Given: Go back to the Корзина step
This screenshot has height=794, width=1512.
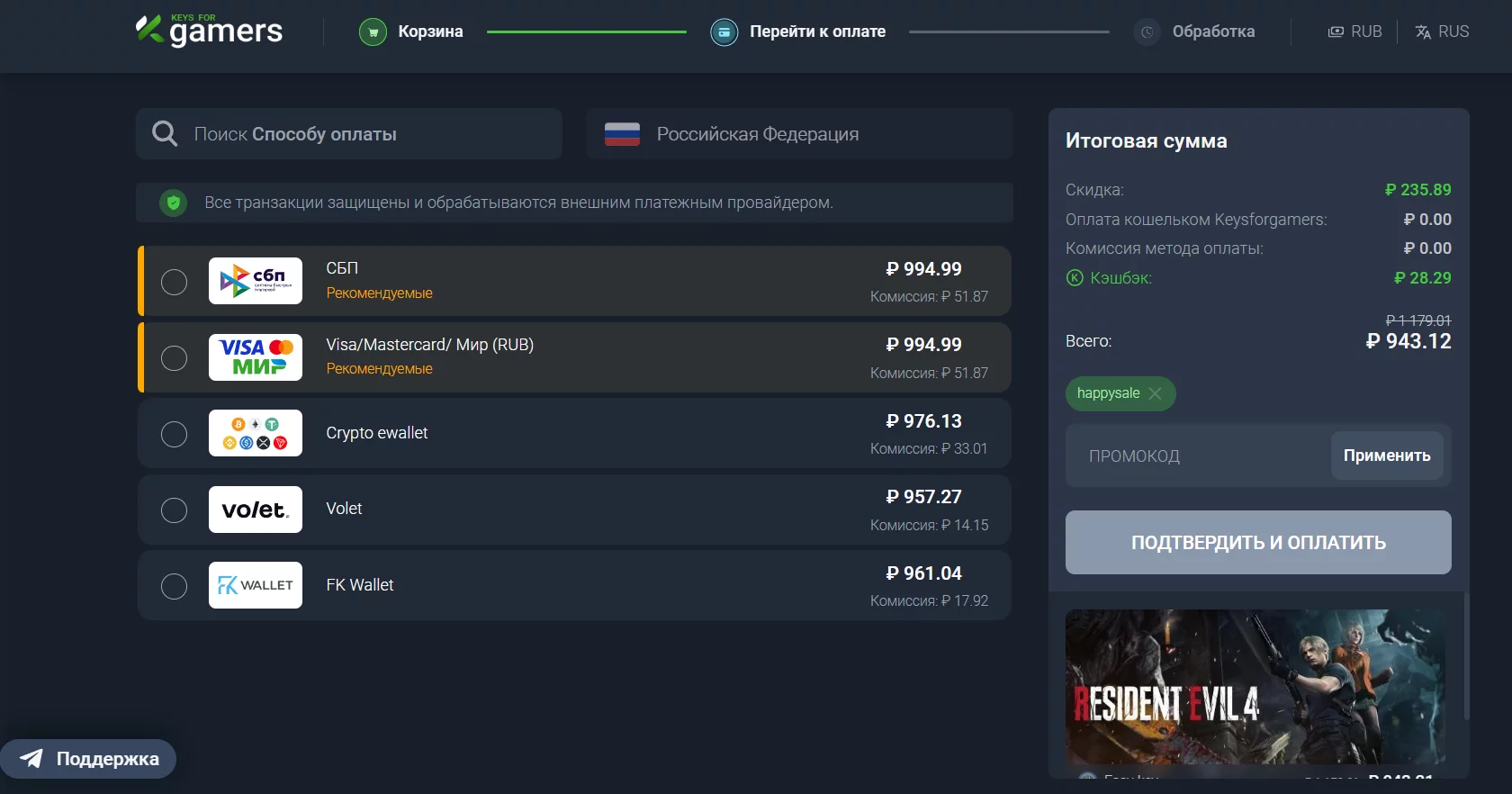Looking at the screenshot, I should click(429, 32).
